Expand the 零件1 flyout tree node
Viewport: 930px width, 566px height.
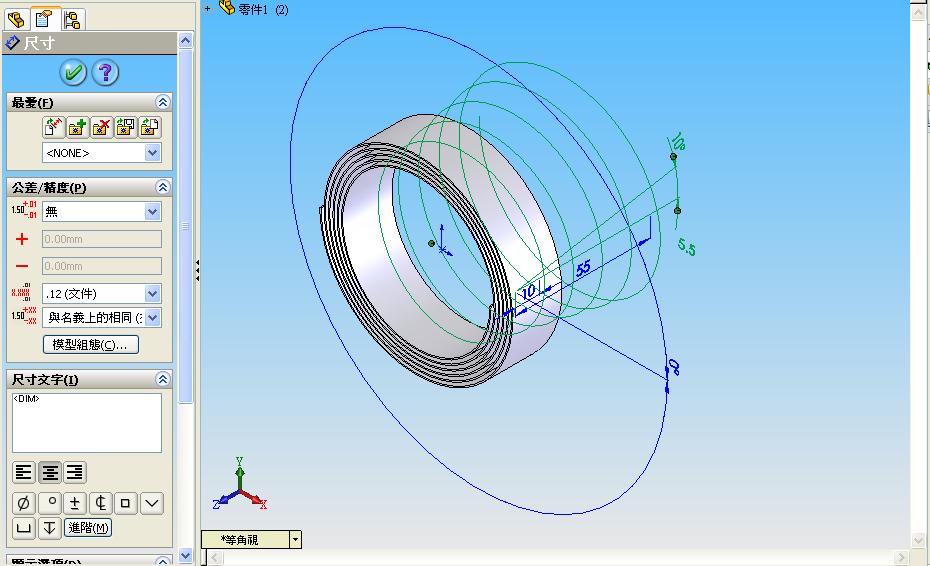pyautogui.click(x=207, y=9)
